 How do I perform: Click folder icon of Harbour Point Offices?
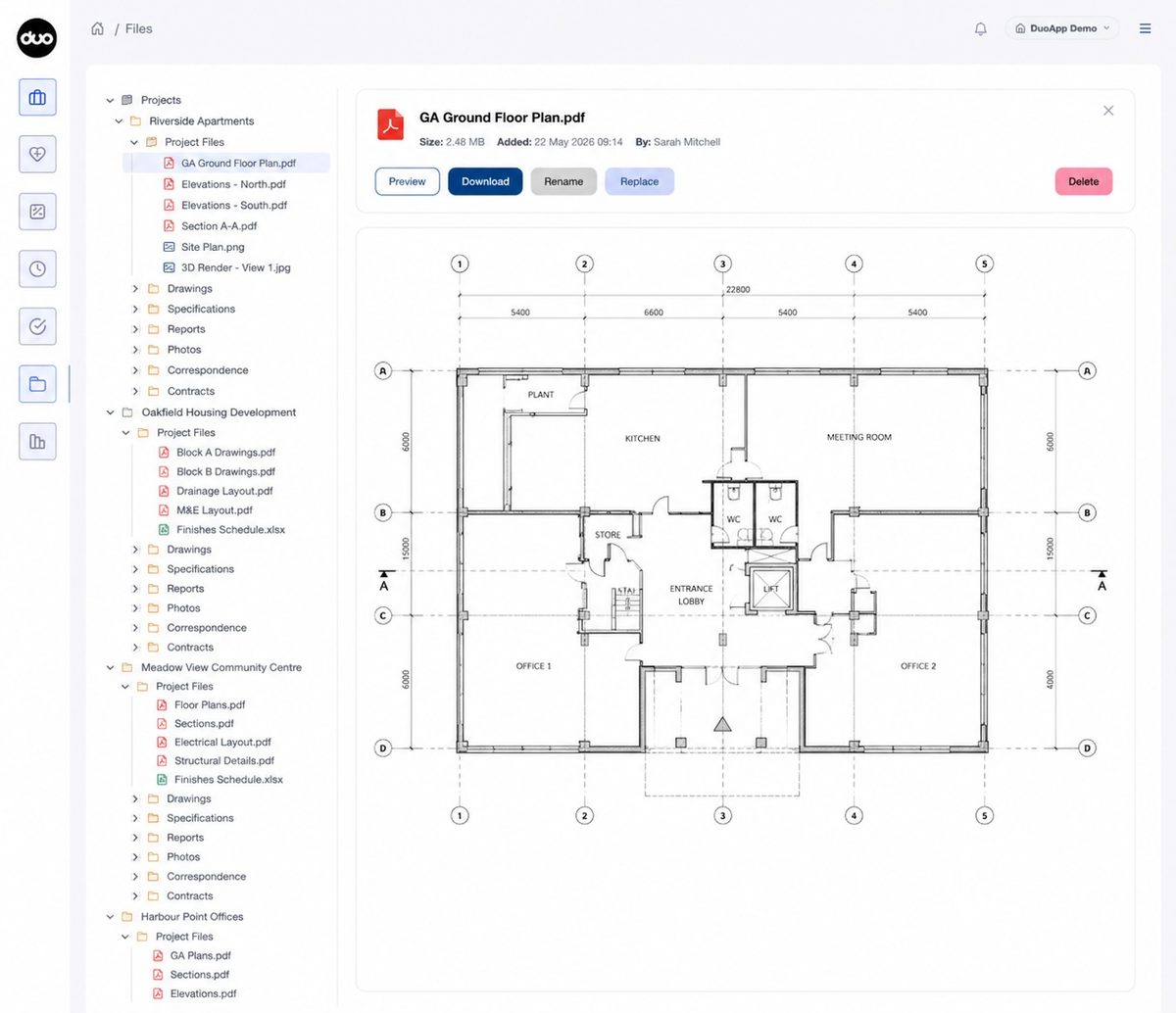[x=126, y=917]
